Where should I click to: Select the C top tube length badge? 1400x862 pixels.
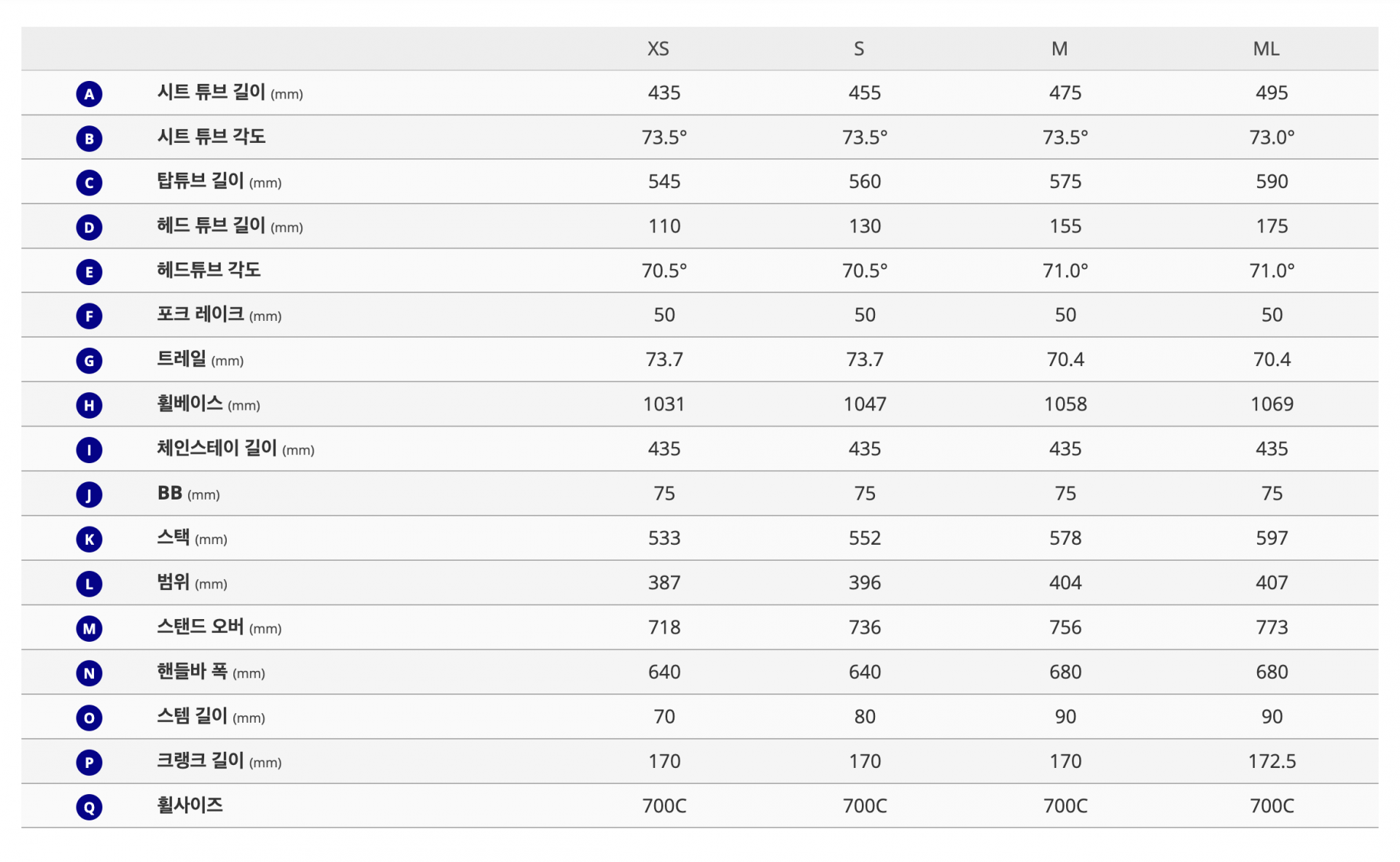[89, 183]
